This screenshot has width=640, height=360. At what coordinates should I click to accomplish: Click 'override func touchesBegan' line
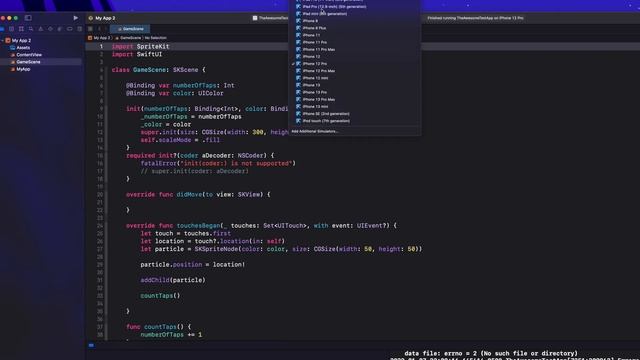tap(261, 226)
